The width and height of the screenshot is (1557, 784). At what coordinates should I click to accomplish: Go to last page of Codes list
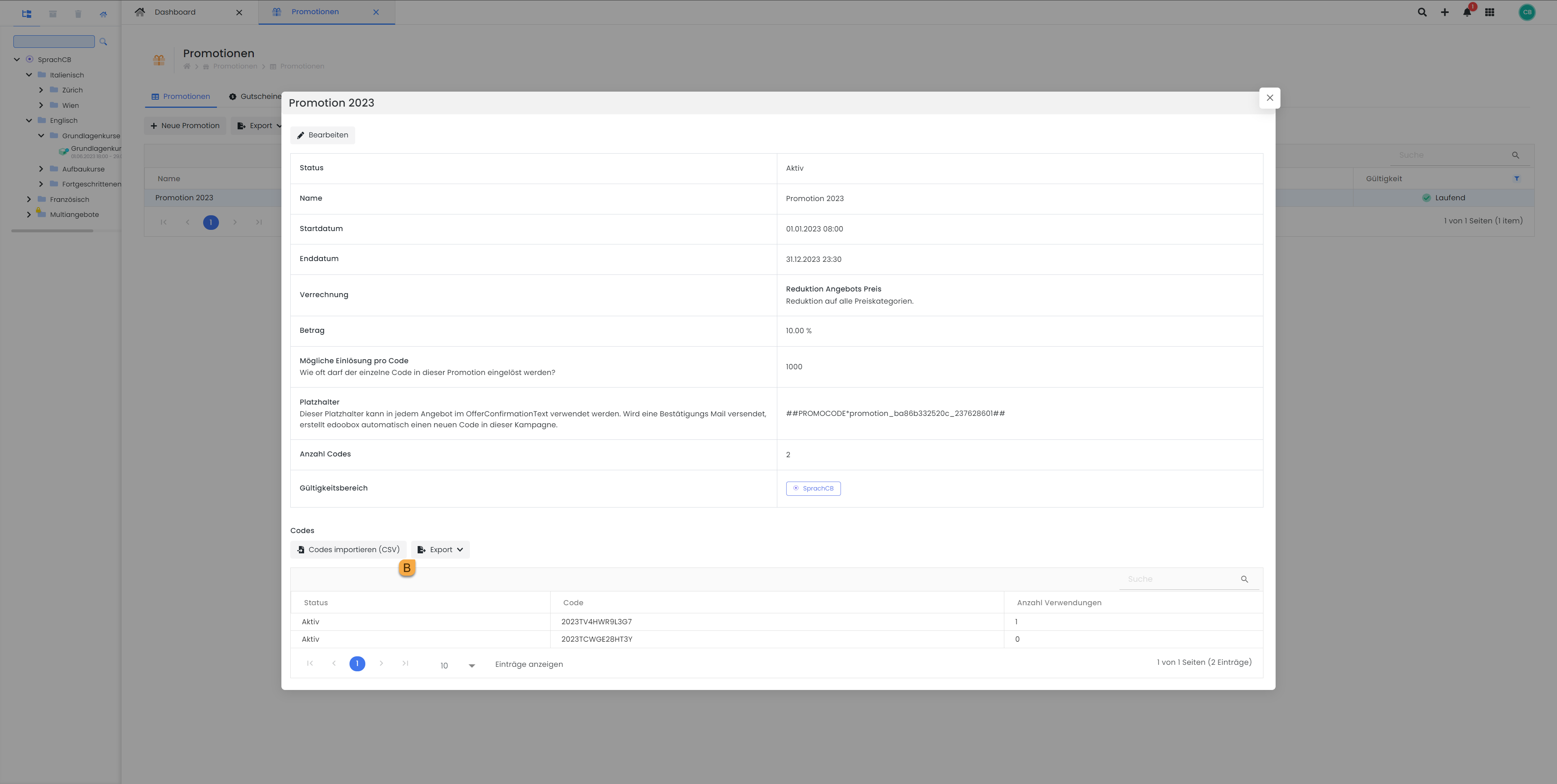pos(405,664)
